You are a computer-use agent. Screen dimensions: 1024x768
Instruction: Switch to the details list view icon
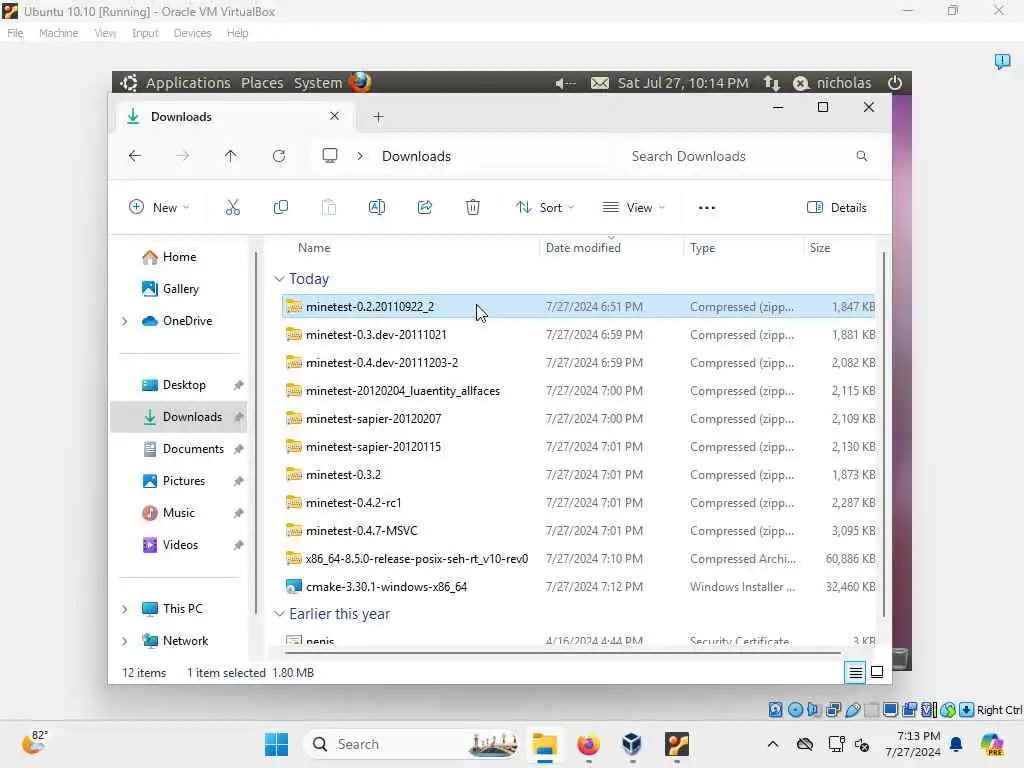coord(856,672)
